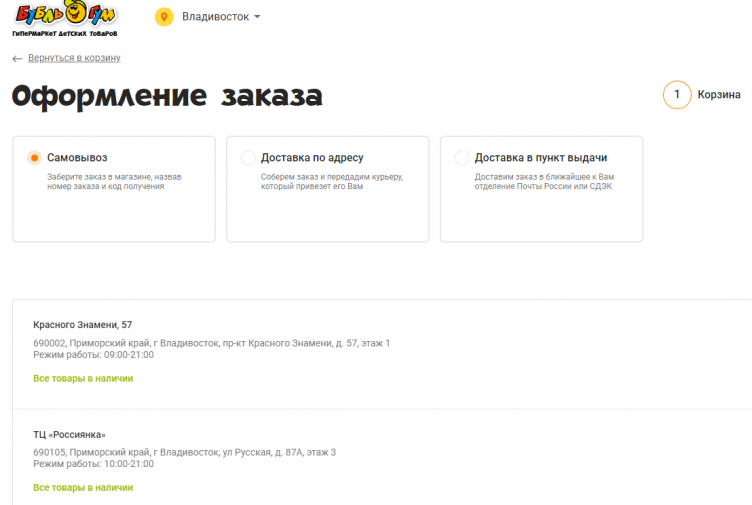Image resolution: width=752 pixels, height=505 pixels.
Task: Click description 'Заберите заказ в магазине'
Action: point(114,182)
